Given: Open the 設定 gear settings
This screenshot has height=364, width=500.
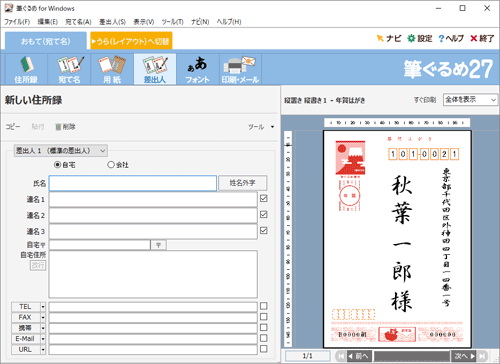Looking at the screenshot, I should point(420,39).
